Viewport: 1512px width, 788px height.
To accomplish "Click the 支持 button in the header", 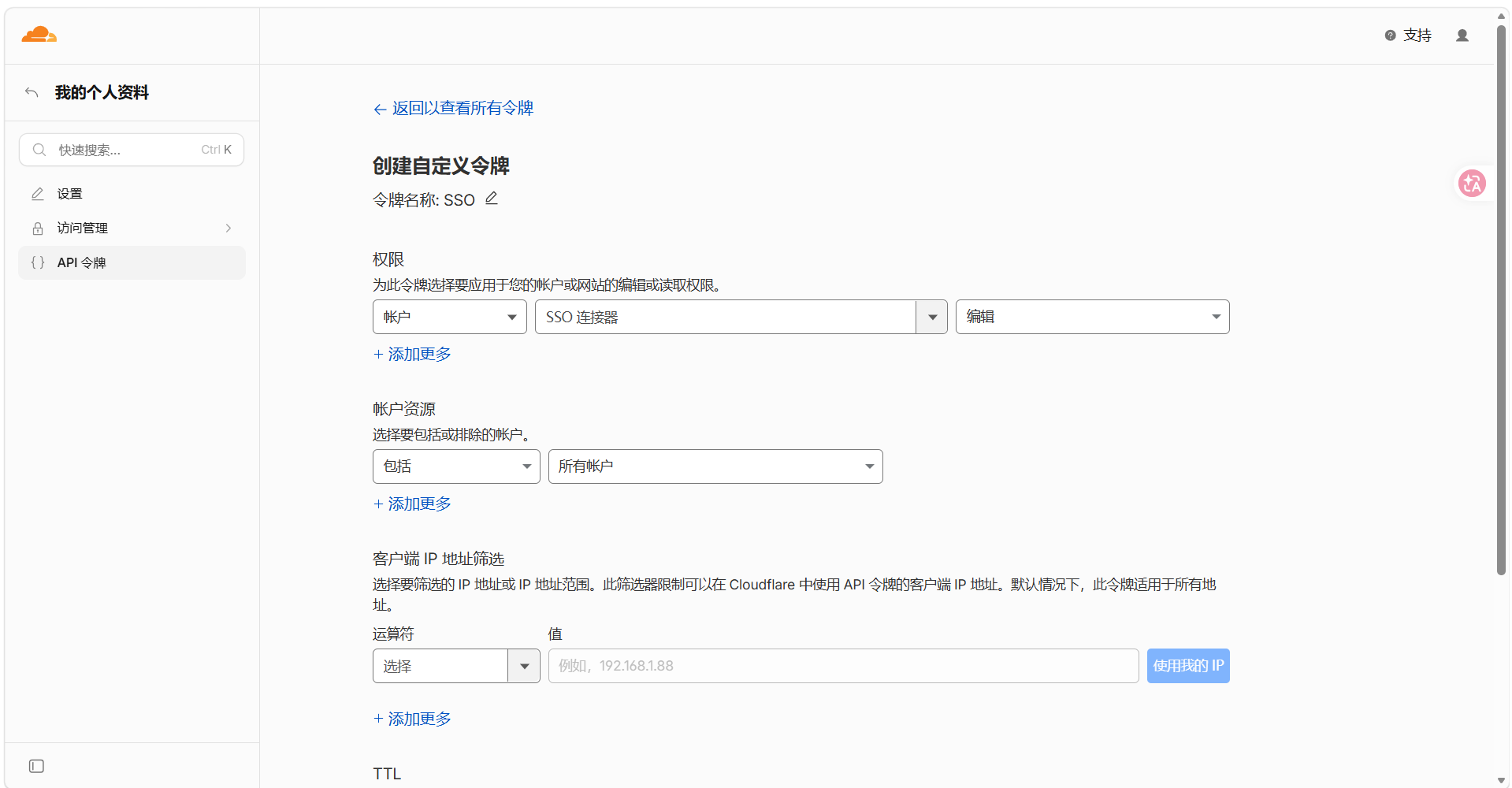I will pyautogui.click(x=1408, y=35).
